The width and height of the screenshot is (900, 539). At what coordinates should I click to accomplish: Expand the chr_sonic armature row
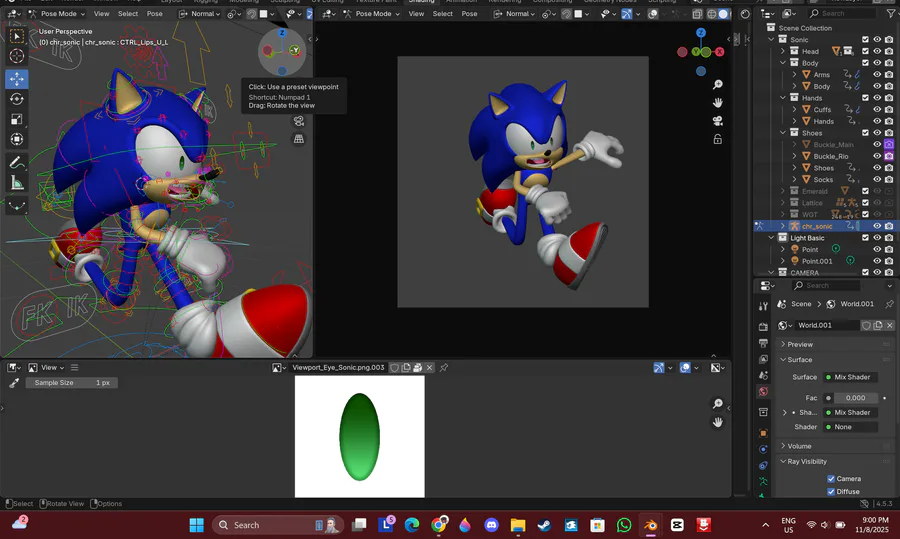(782, 226)
